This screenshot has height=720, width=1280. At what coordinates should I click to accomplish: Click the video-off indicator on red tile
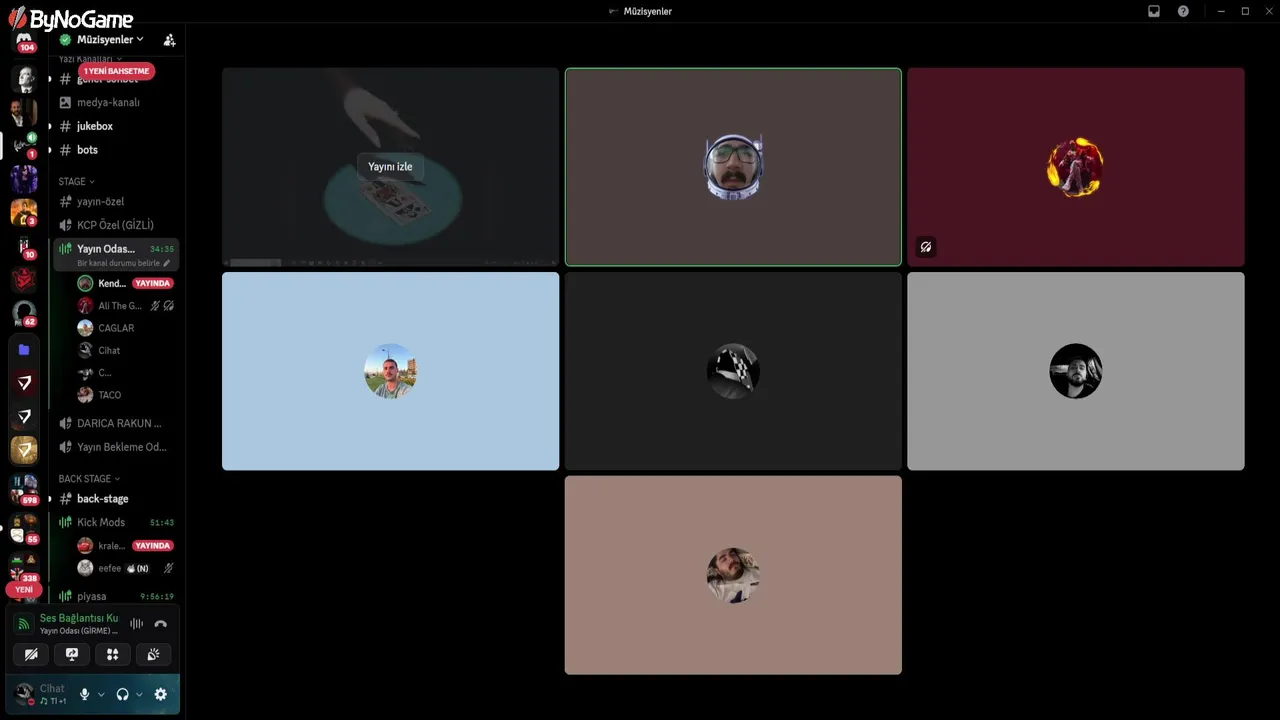coord(926,247)
